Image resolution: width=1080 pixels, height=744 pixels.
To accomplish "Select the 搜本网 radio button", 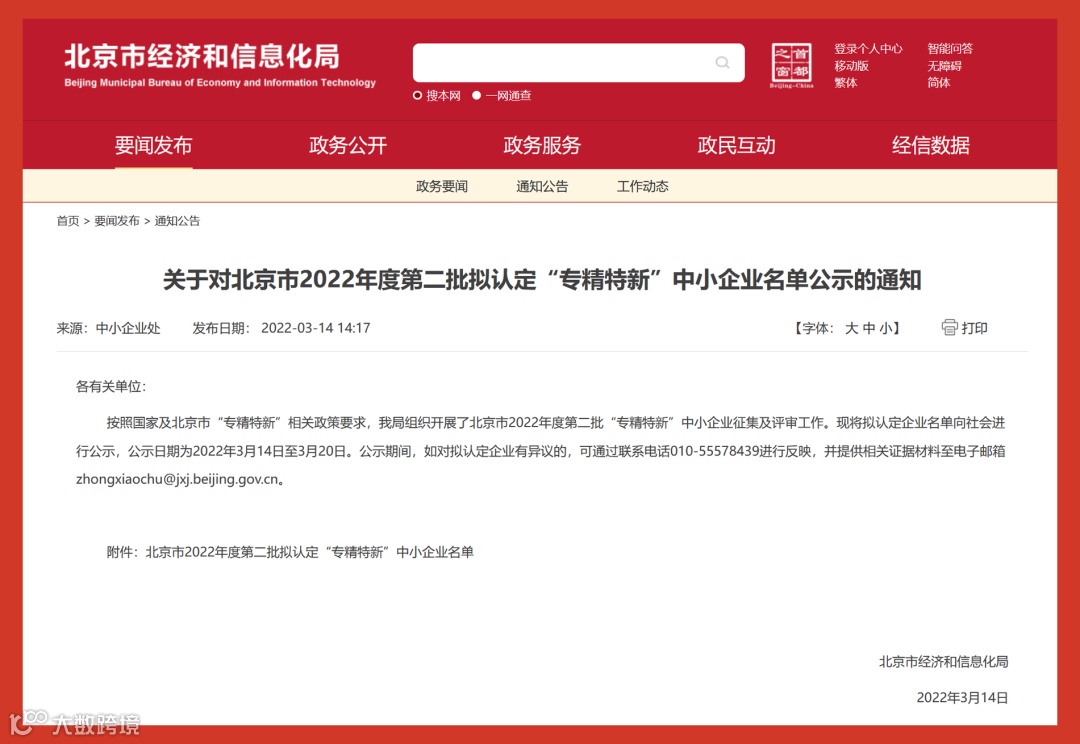I will pyautogui.click(x=417, y=96).
